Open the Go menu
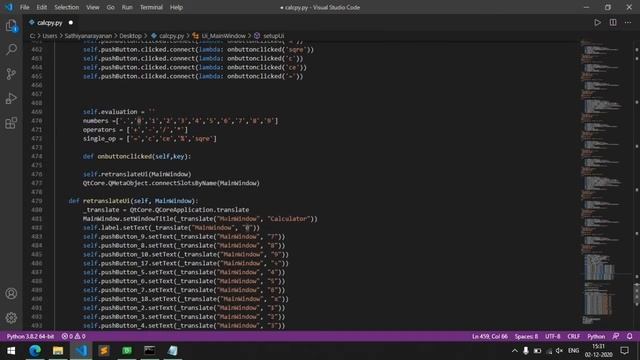The image size is (640, 360). coord(111,7)
